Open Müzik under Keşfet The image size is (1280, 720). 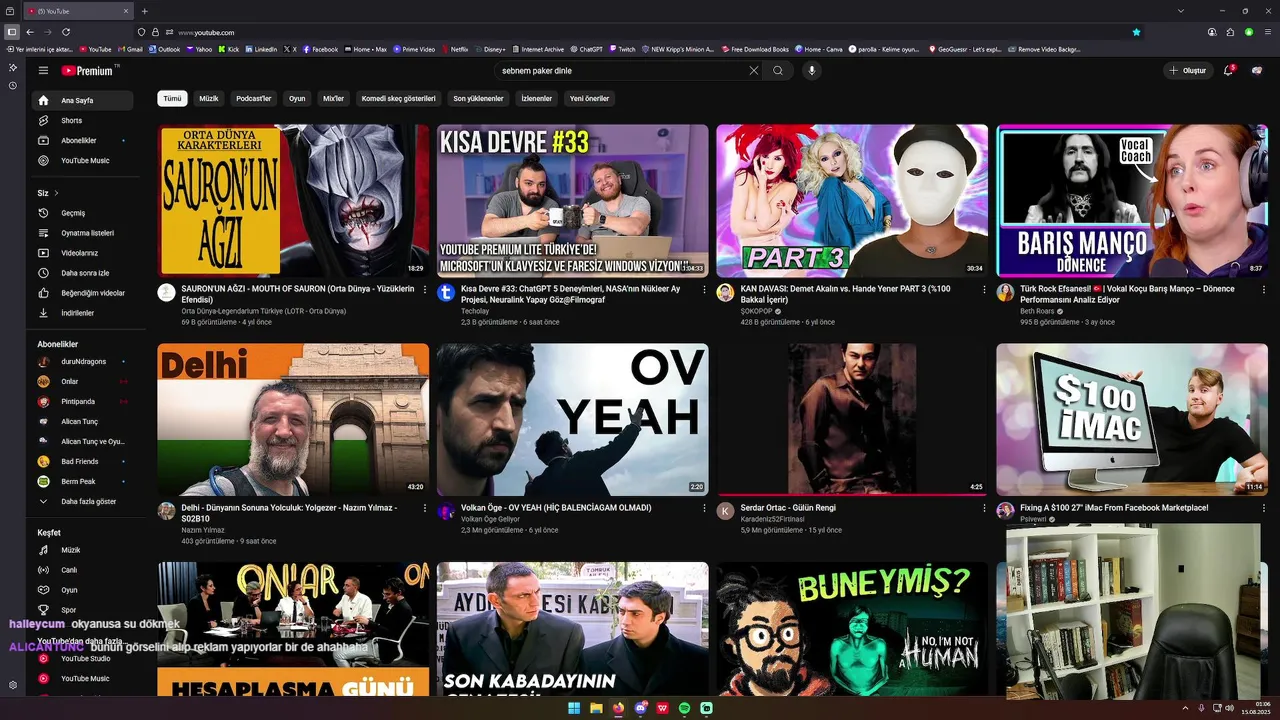click(x=82, y=550)
